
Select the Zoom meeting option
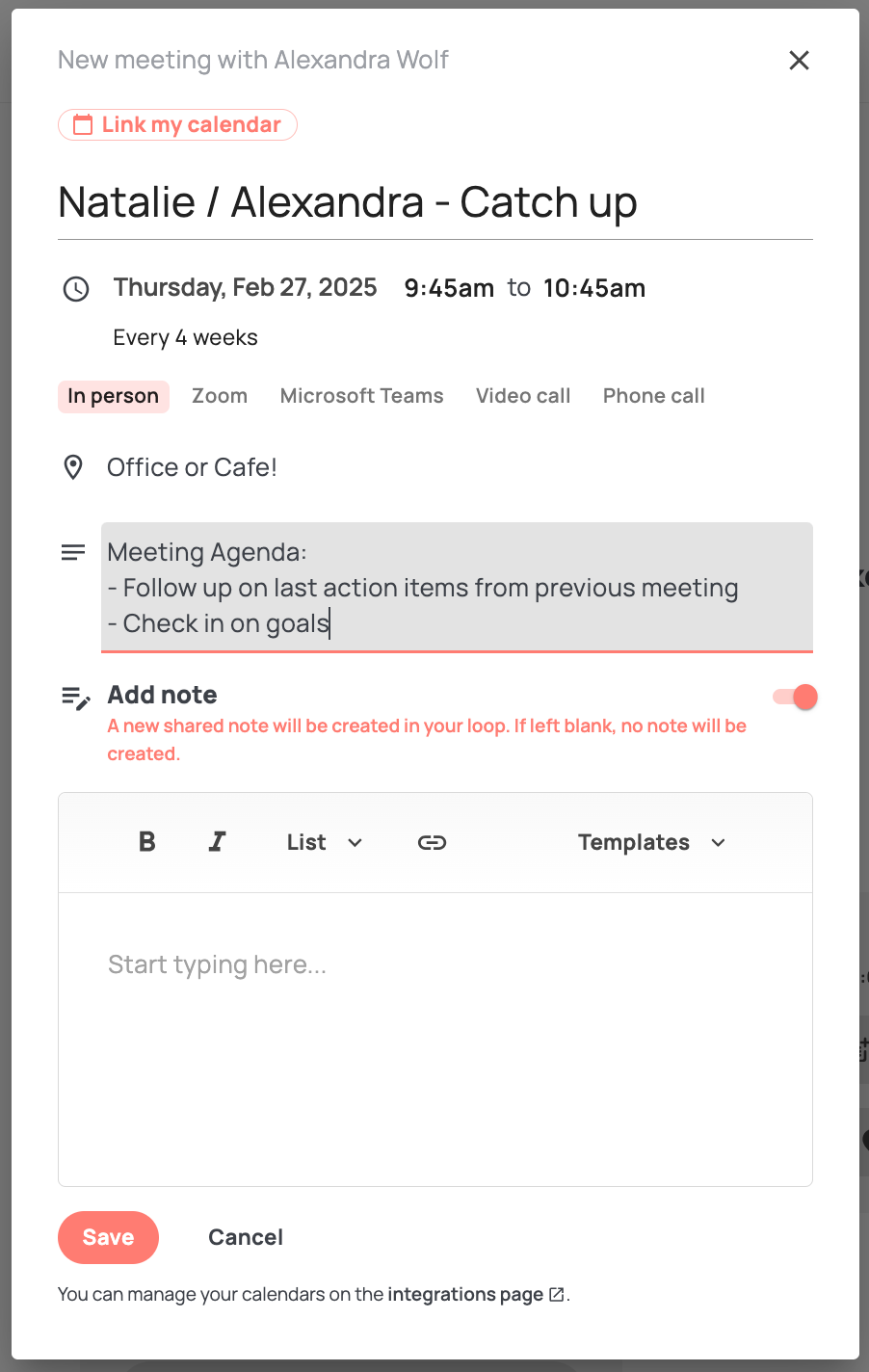tap(220, 396)
